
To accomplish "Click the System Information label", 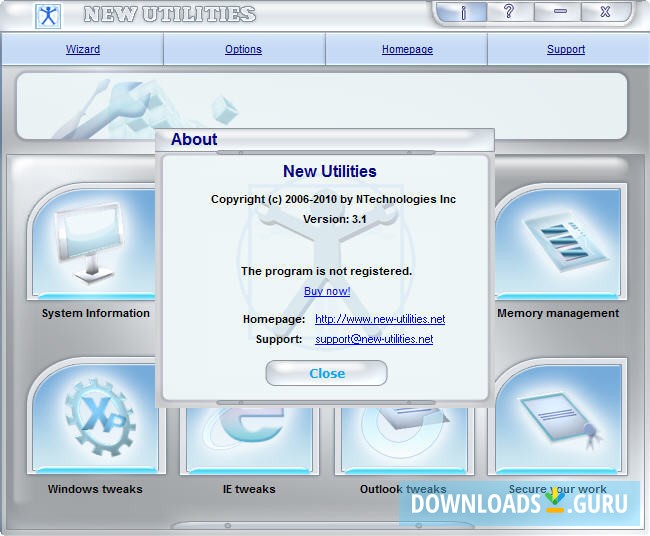I will [96, 313].
